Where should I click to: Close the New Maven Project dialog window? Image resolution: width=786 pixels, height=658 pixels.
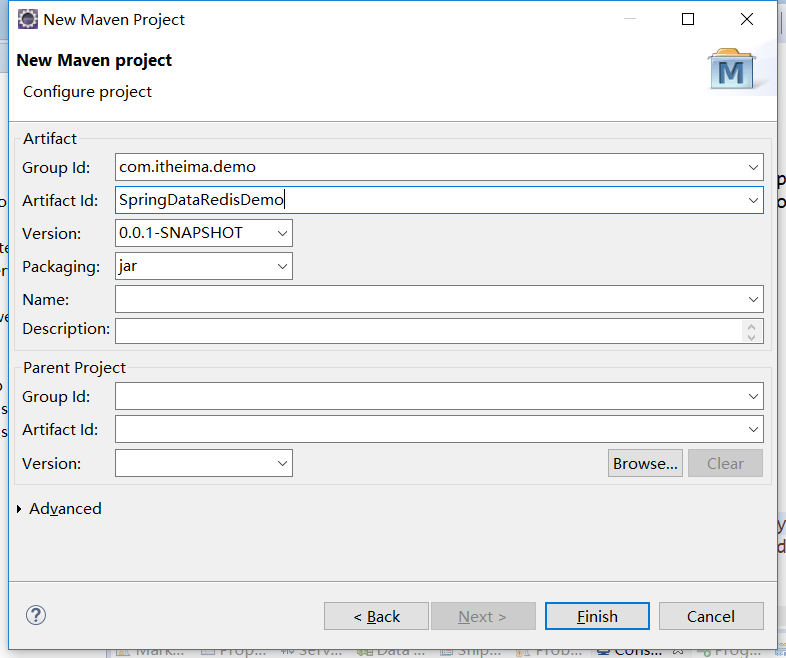point(746,19)
